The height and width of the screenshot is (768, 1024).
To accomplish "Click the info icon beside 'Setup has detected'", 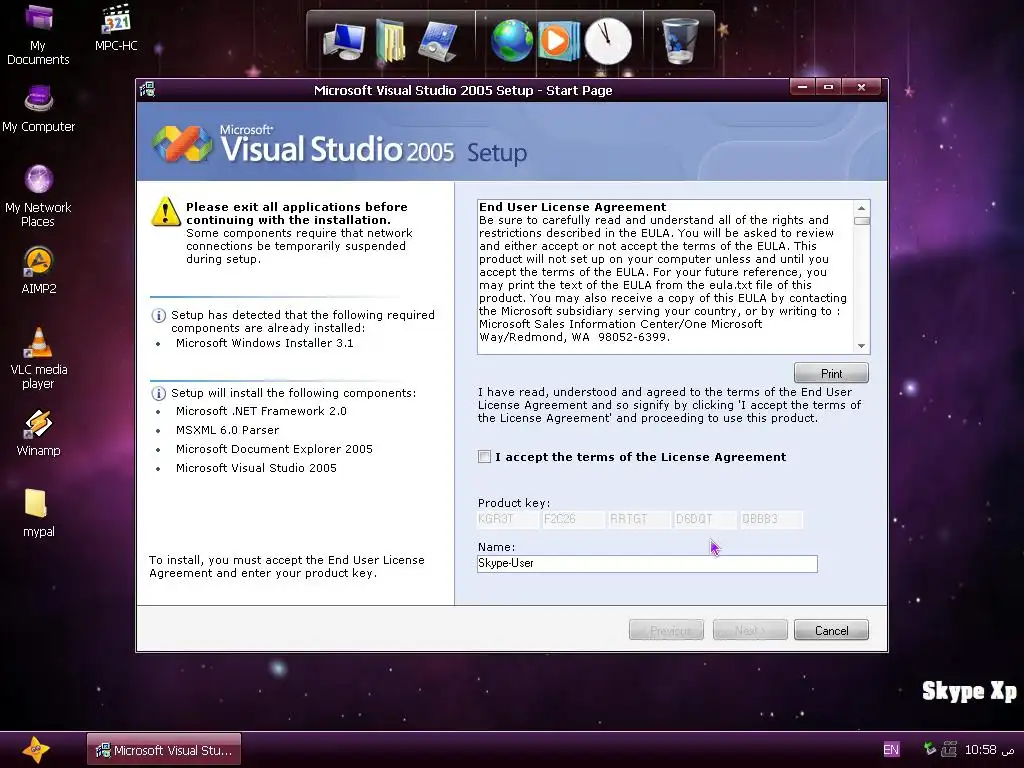I will tap(159, 315).
